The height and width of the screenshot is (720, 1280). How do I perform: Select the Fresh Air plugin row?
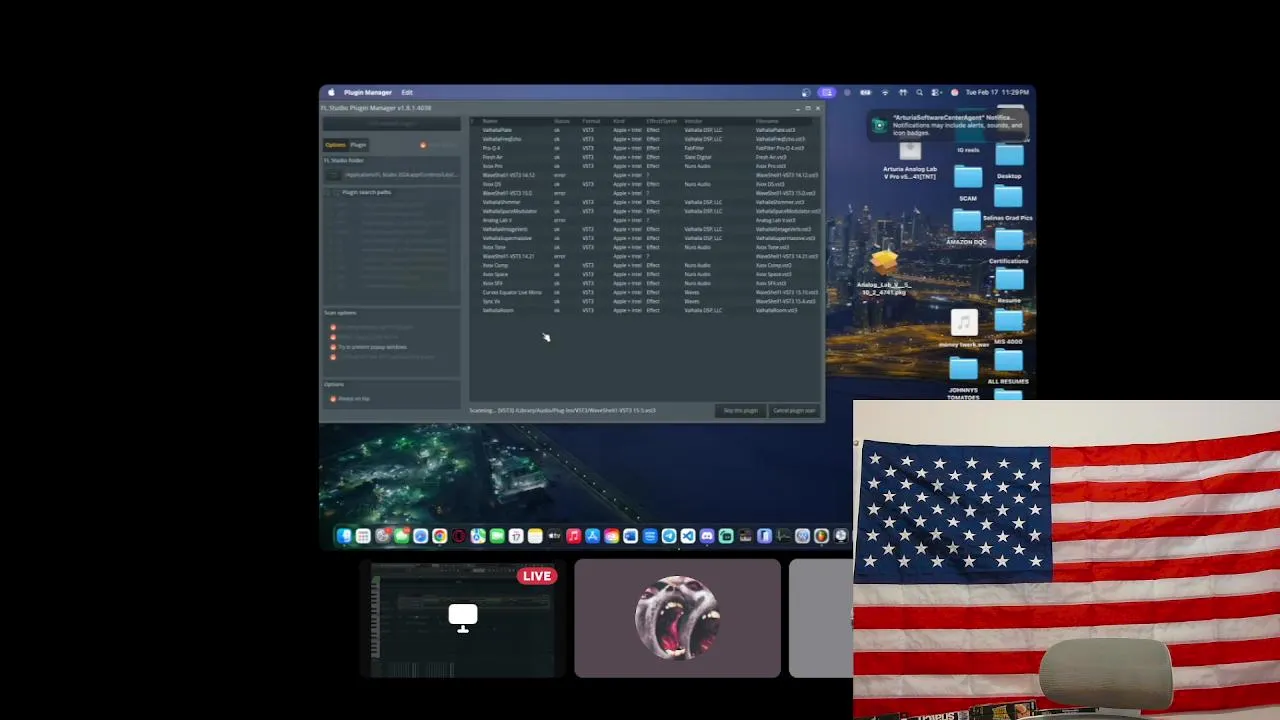tap(645, 157)
